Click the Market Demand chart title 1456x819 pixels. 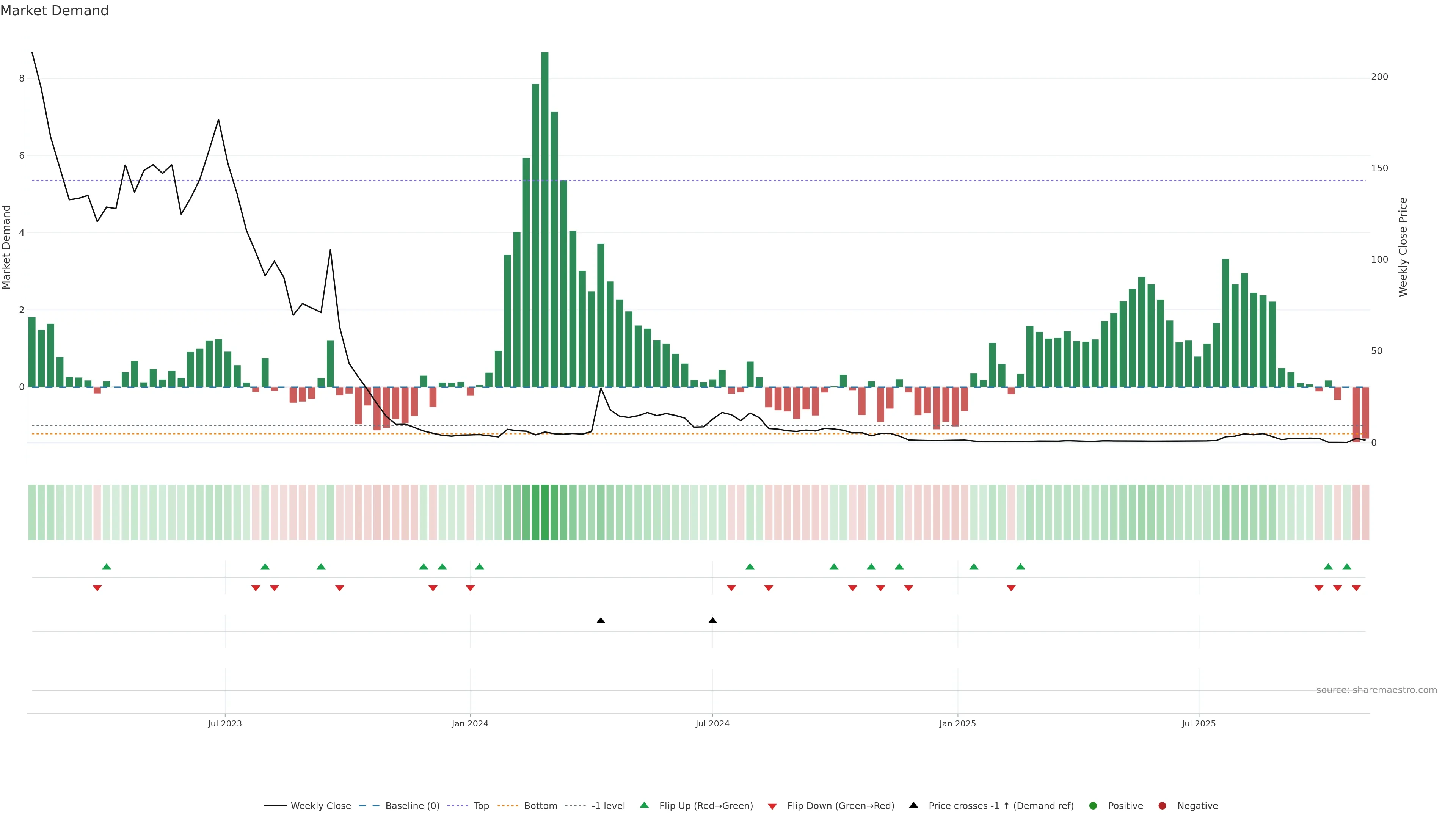(54, 11)
